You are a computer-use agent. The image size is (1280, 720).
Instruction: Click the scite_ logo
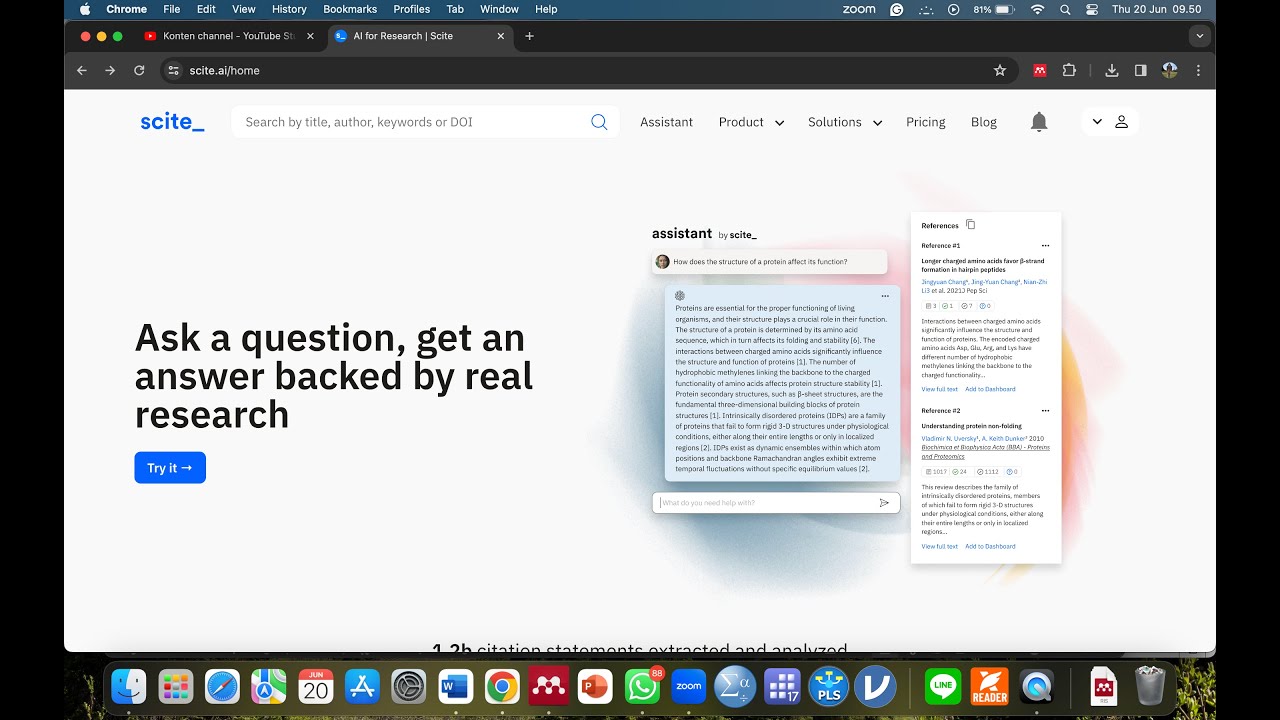pyautogui.click(x=172, y=122)
